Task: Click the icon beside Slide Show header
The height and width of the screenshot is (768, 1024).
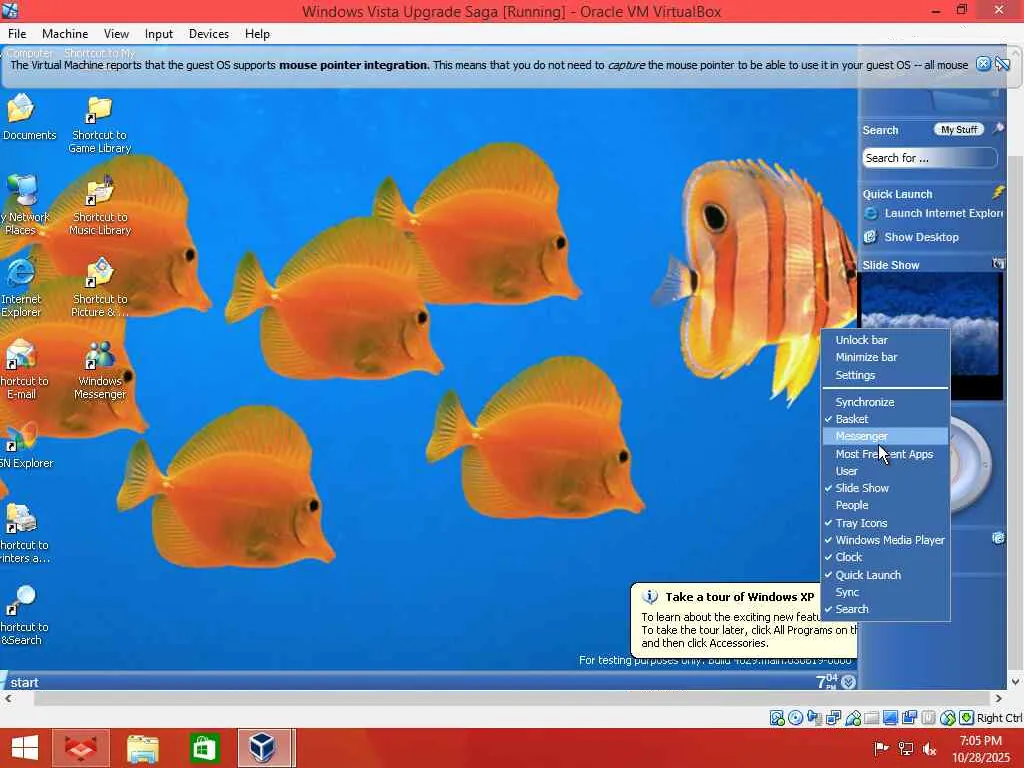Action: click(x=998, y=263)
